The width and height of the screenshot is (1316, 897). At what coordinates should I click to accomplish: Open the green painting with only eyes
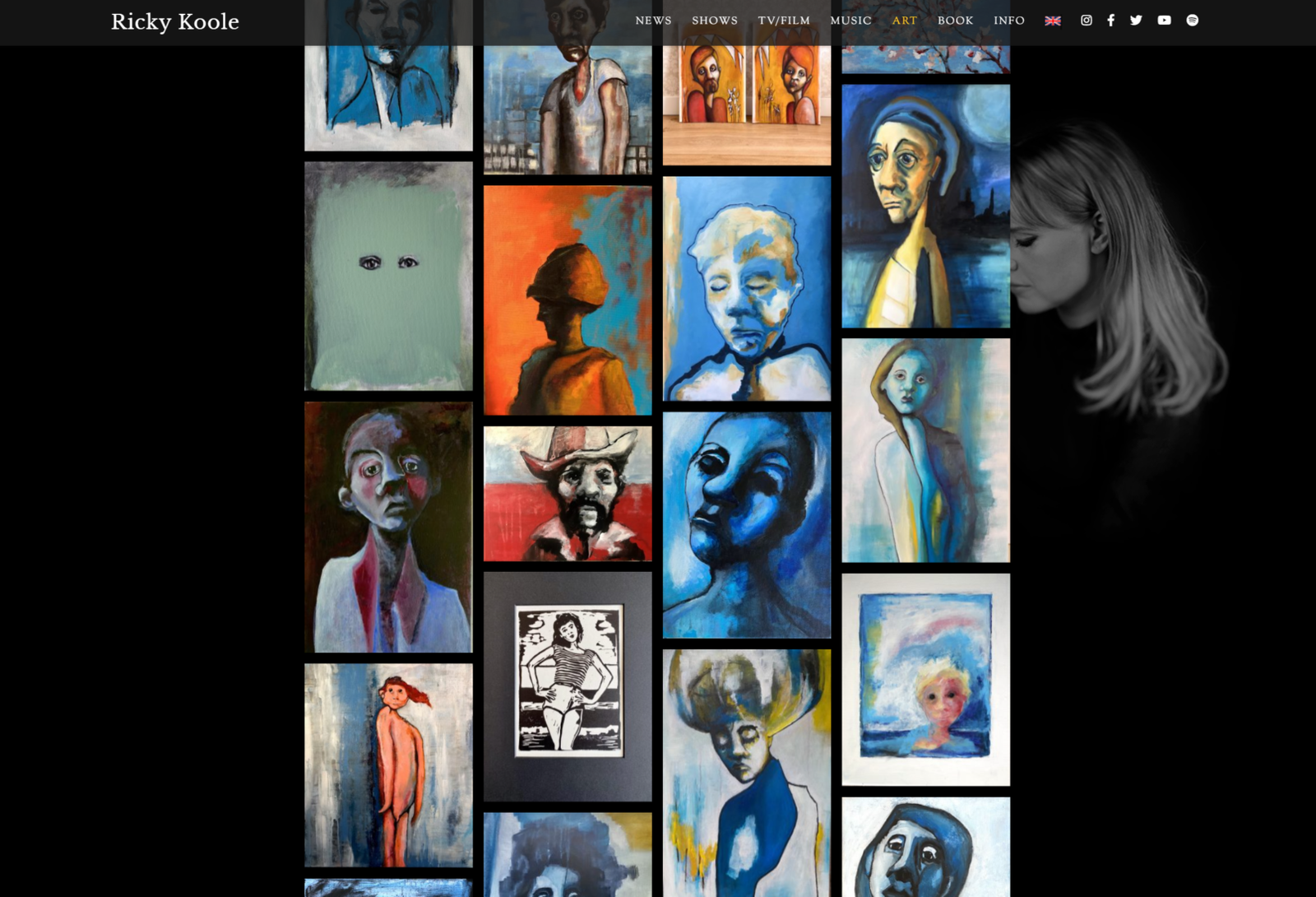388,277
